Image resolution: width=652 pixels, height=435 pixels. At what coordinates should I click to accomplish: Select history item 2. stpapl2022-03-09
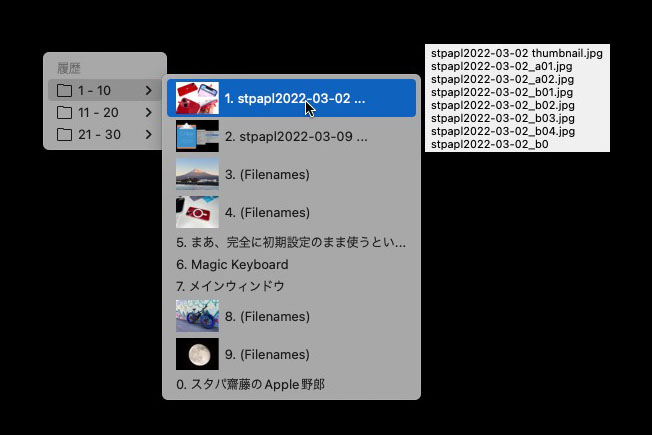coord(291,136)
